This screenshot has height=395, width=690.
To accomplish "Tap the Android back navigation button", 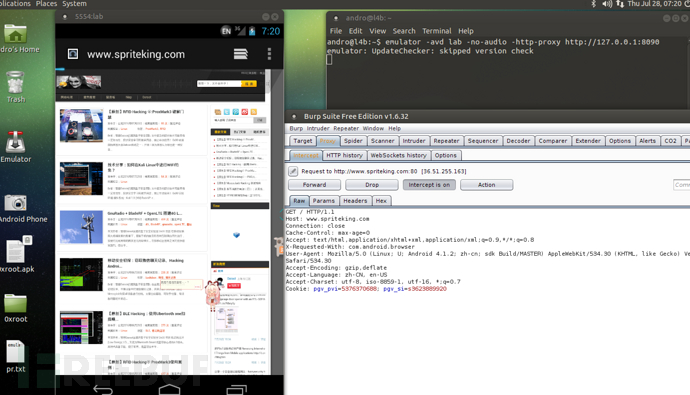I will pos(103,389).
